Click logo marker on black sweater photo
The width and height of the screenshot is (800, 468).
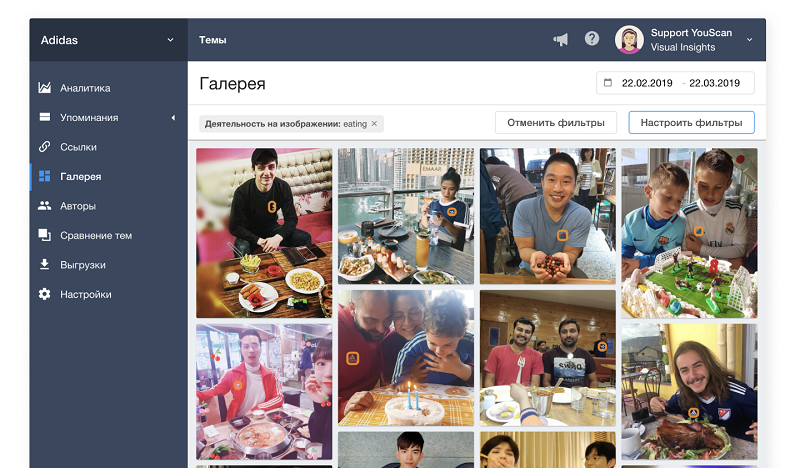272,207
